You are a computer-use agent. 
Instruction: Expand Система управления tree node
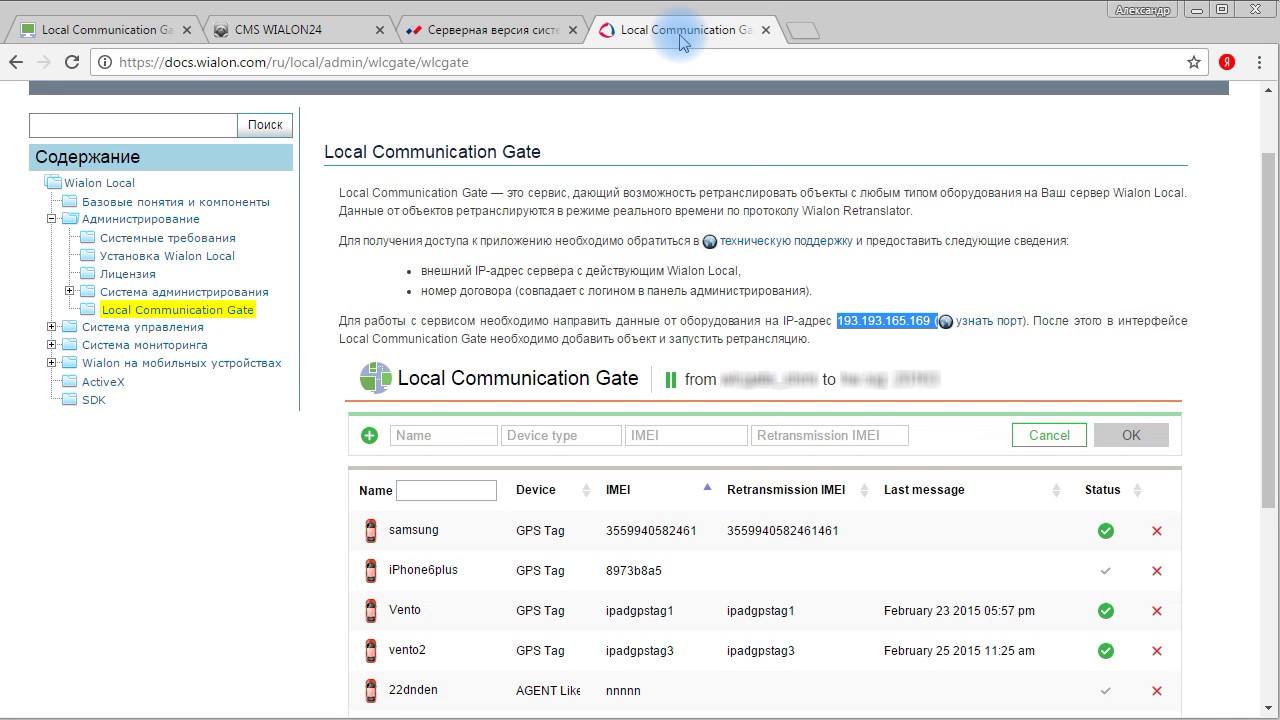(x=52, y=326)
